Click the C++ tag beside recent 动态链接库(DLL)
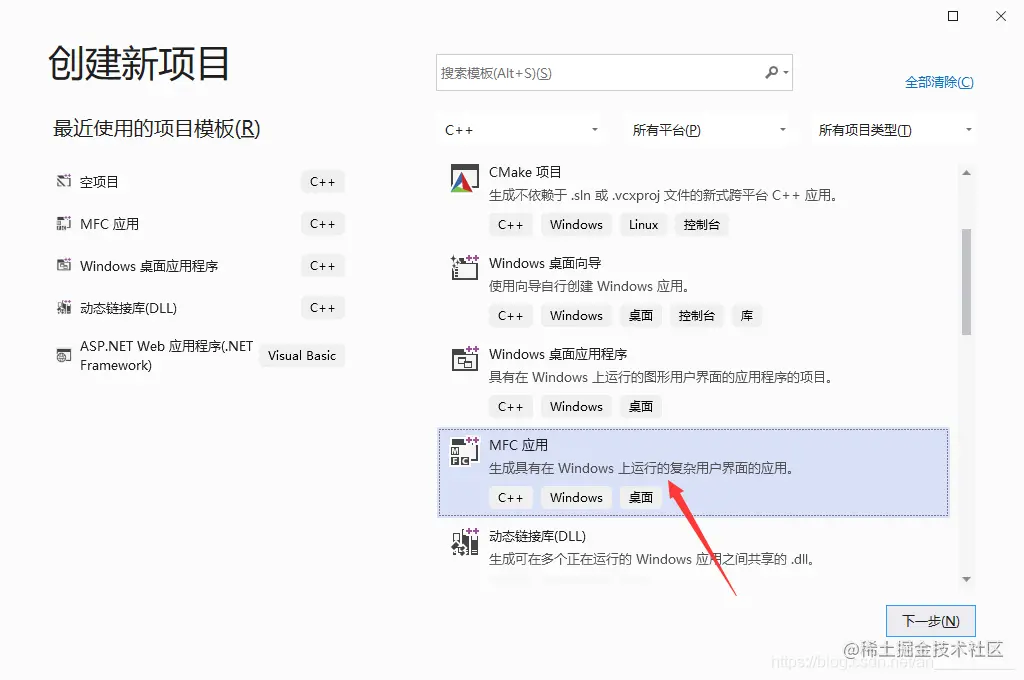Image resolution: width=1024 pixels, height=680 pixels. tap(323, 308)
